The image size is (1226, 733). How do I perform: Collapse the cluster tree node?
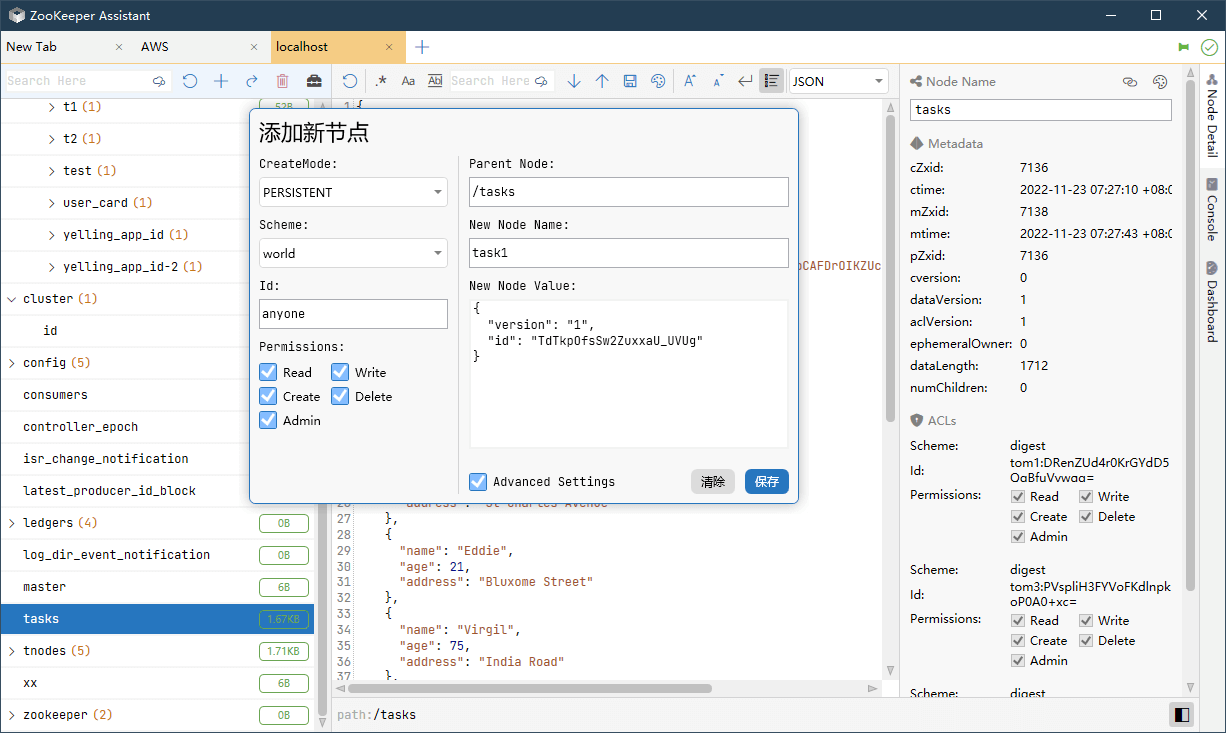12,299
